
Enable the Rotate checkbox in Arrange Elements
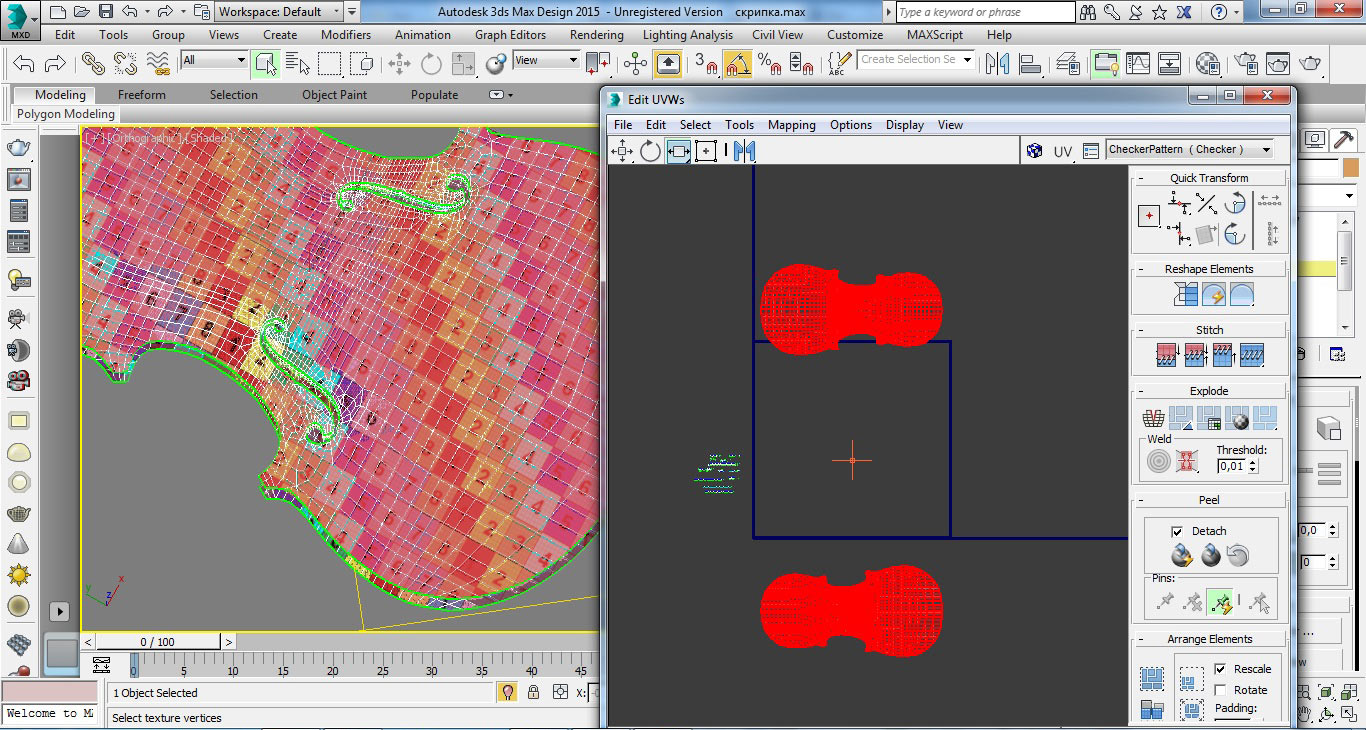tap(1220, 690)
